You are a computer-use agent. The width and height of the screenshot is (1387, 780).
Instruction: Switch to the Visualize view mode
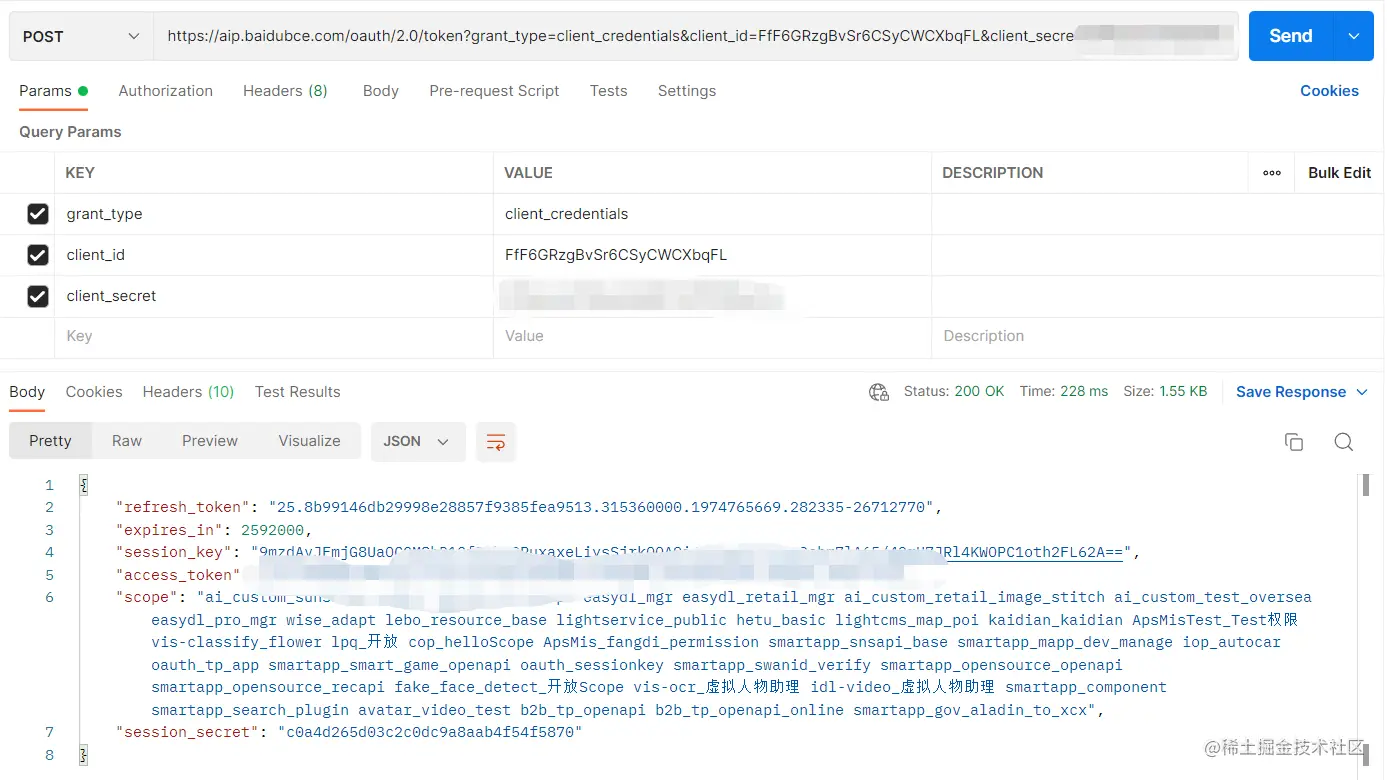pyautogui.click(x=309, y=441)
